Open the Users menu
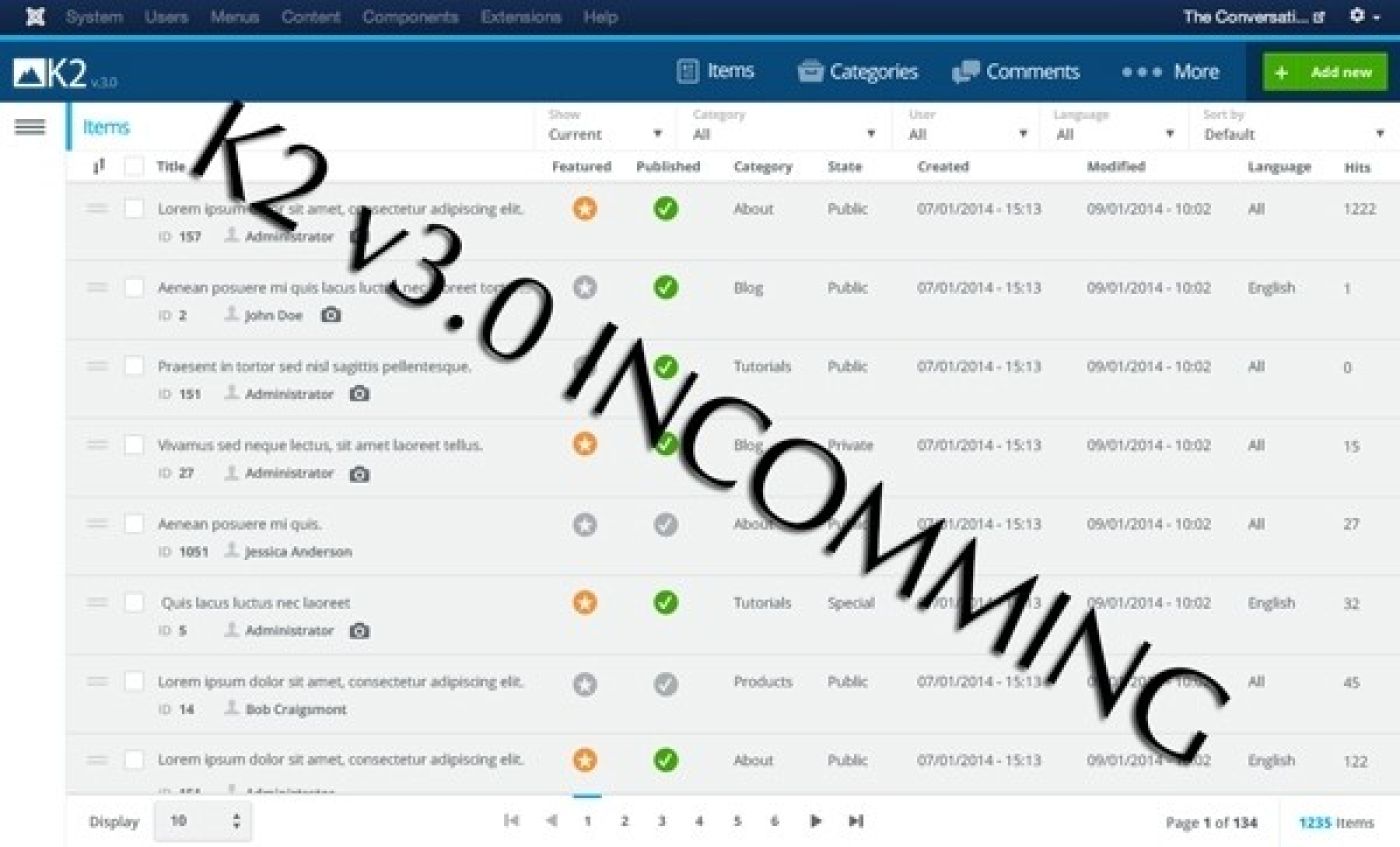This screenshot has height=847, width=1400. 167,17
